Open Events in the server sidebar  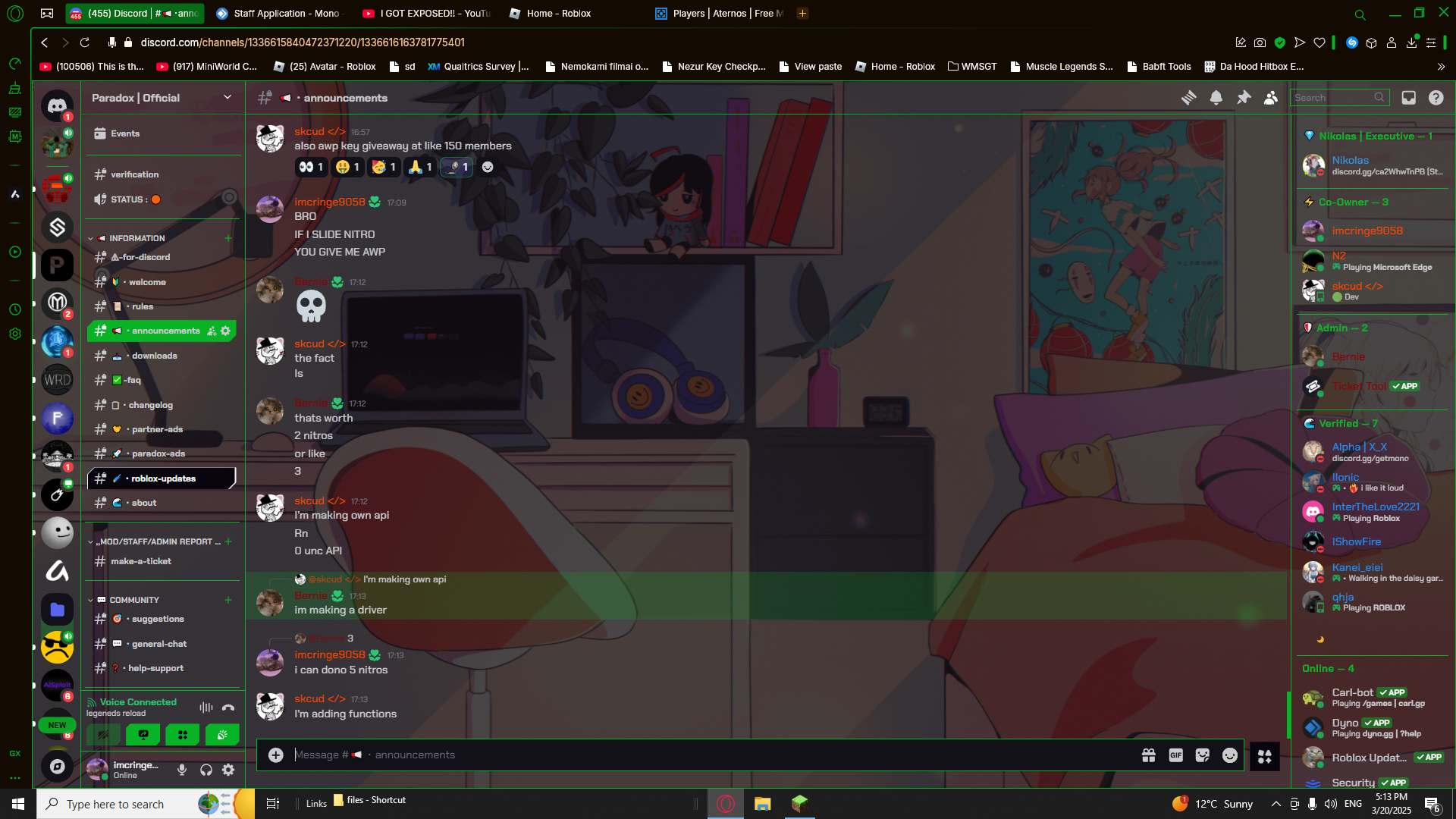tap(125, 133)
